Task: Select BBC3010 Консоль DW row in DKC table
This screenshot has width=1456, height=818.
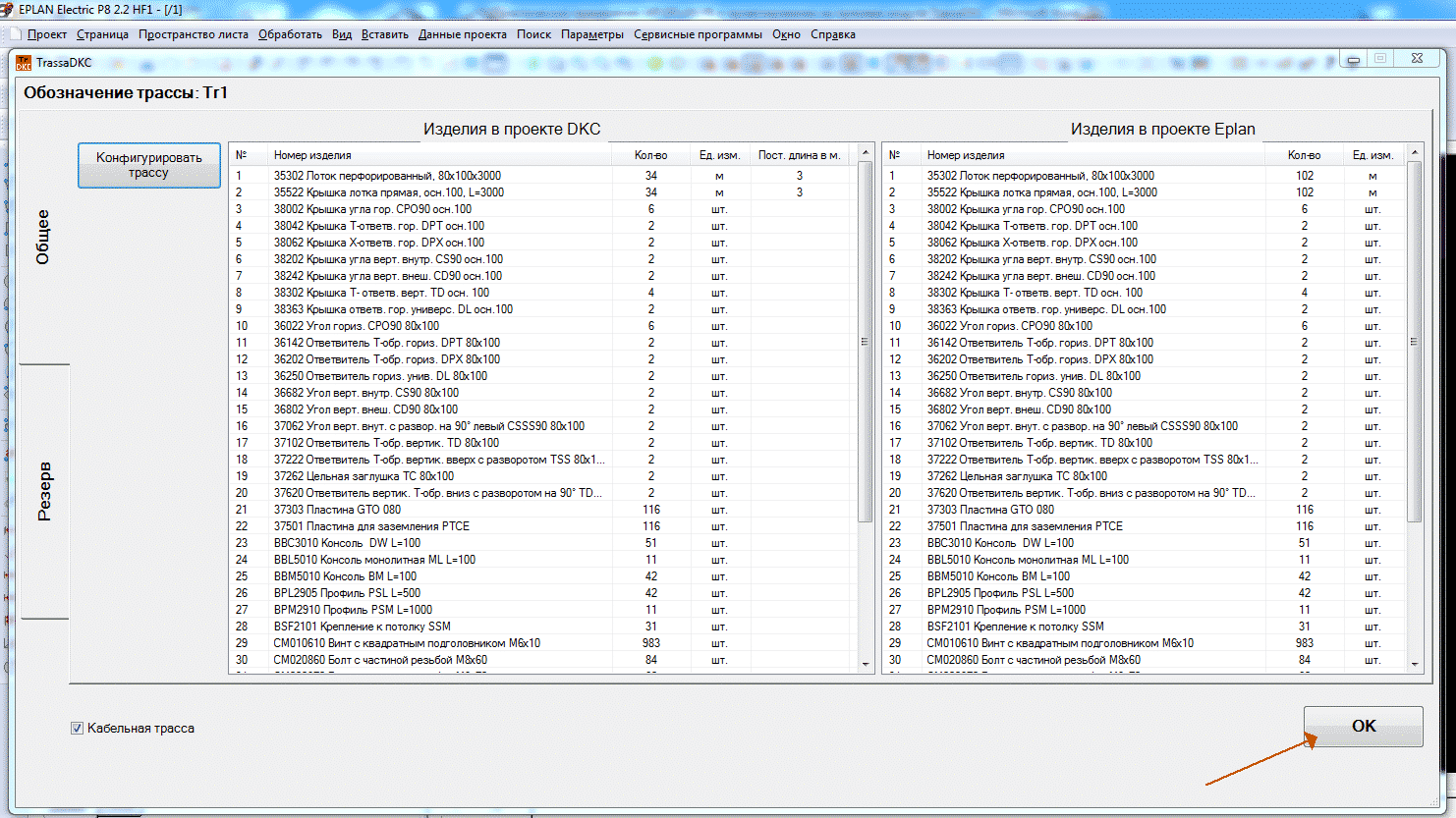Action: click(x=543, y=543)
